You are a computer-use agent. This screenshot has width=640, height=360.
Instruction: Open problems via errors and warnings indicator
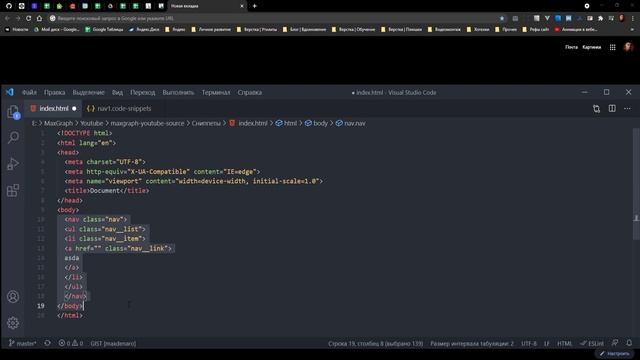point(71,343)
